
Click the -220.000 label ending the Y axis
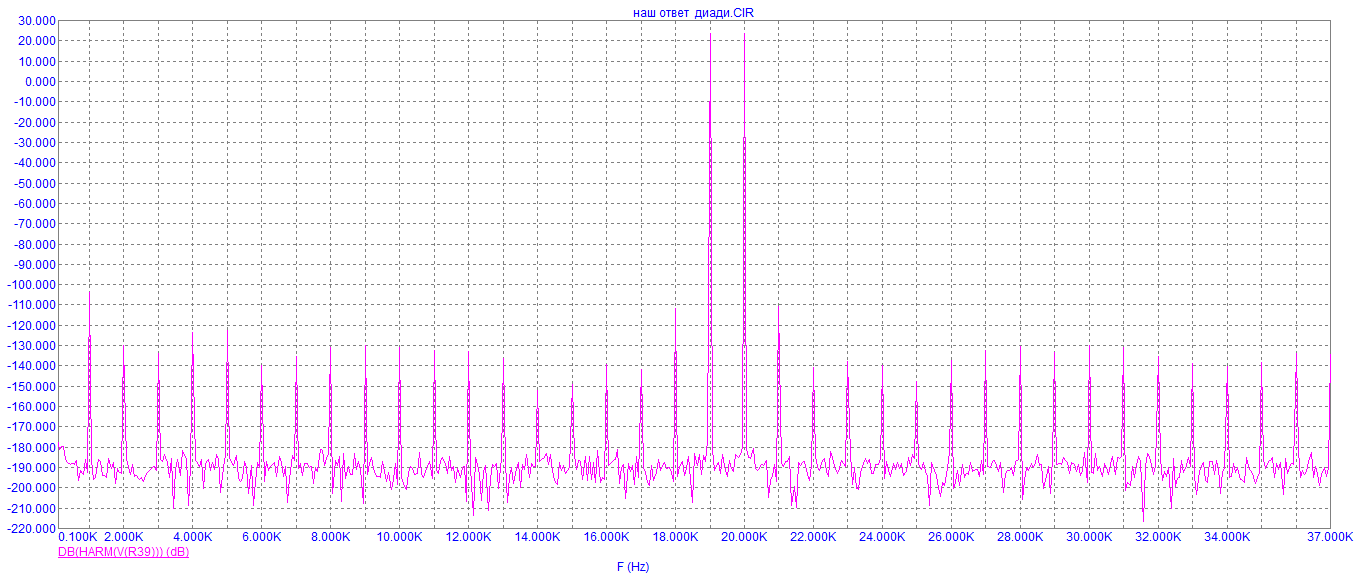(x=33, y=528)
